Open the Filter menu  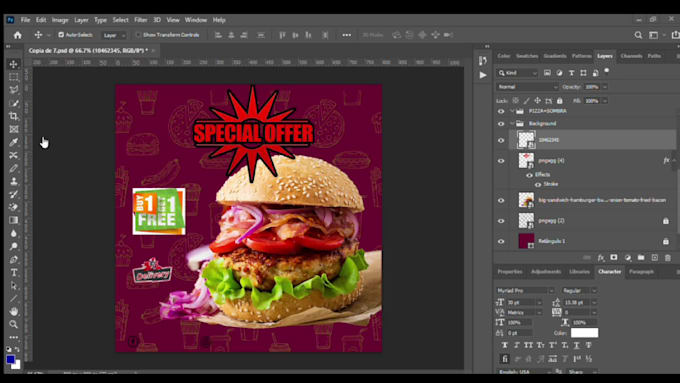(141, 20)
